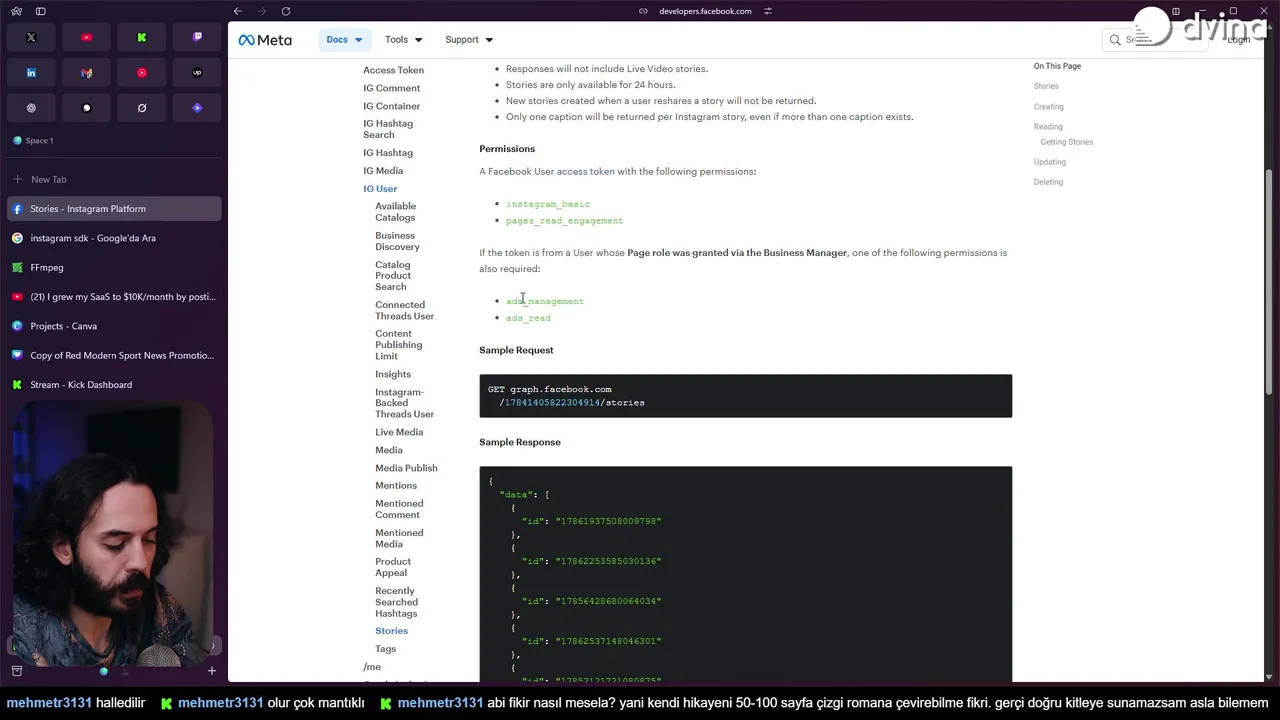
Task: Open Live Media in the sidebar
Action: [x=399, y=432]
